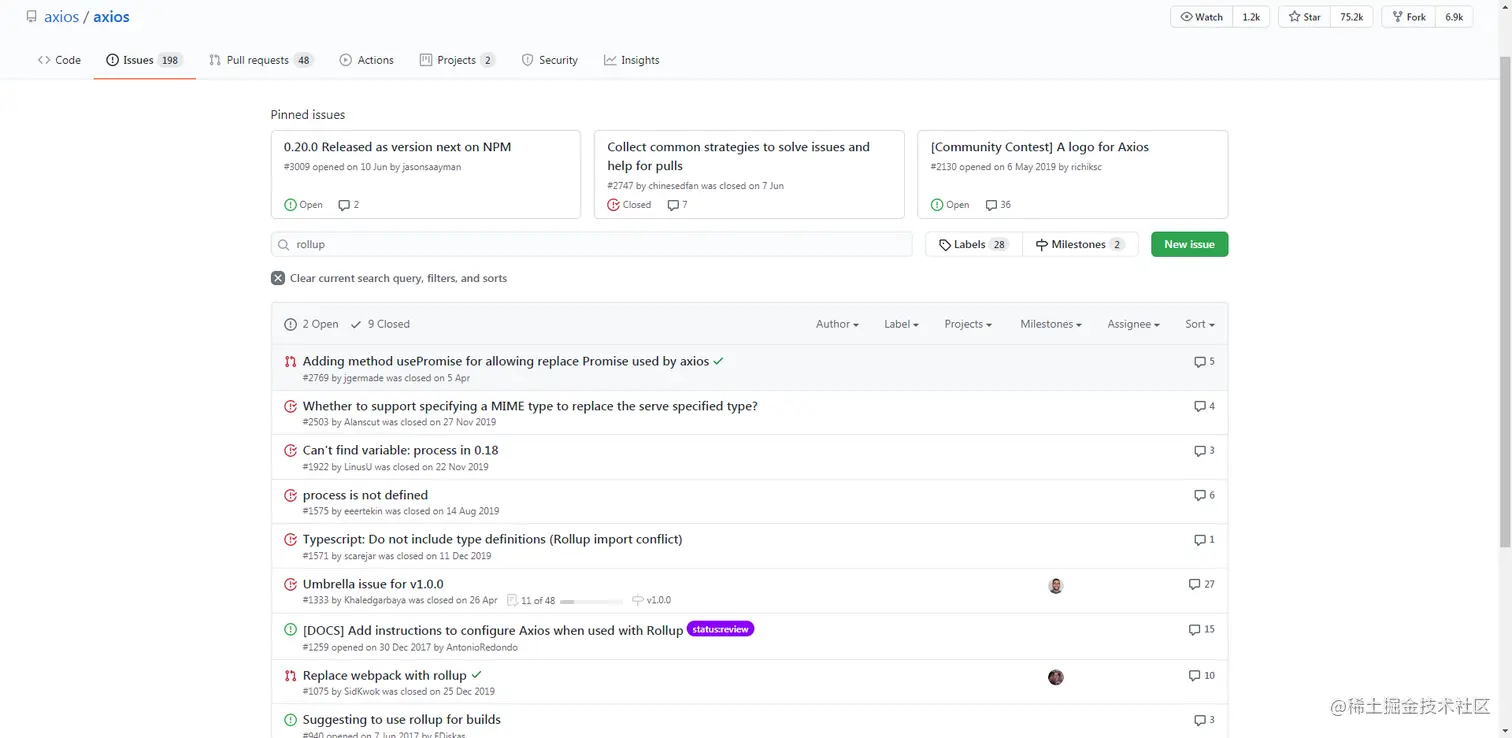
Task: Open Milestones list button
Action: tap(1080, 244)
